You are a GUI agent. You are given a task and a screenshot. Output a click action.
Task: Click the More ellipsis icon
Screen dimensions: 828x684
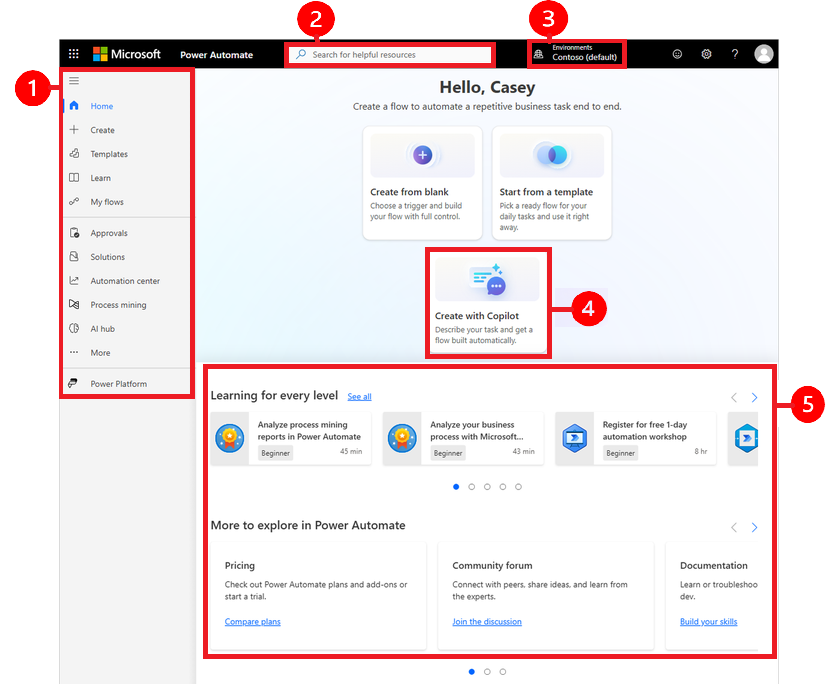click(x=74, y=352)
